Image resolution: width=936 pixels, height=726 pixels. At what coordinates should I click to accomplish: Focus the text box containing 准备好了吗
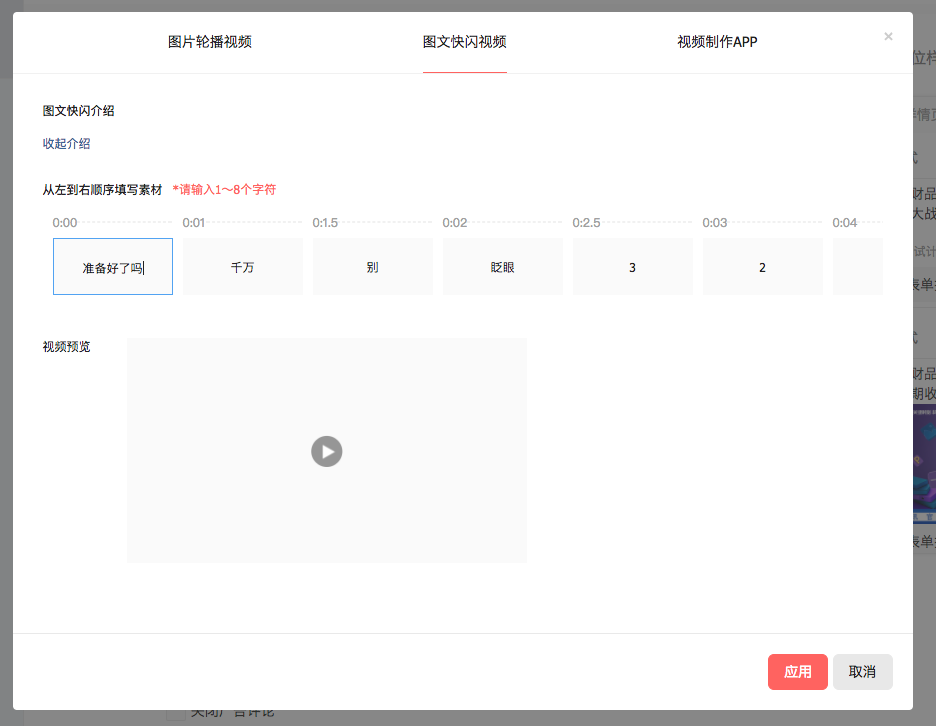(112, 267)
